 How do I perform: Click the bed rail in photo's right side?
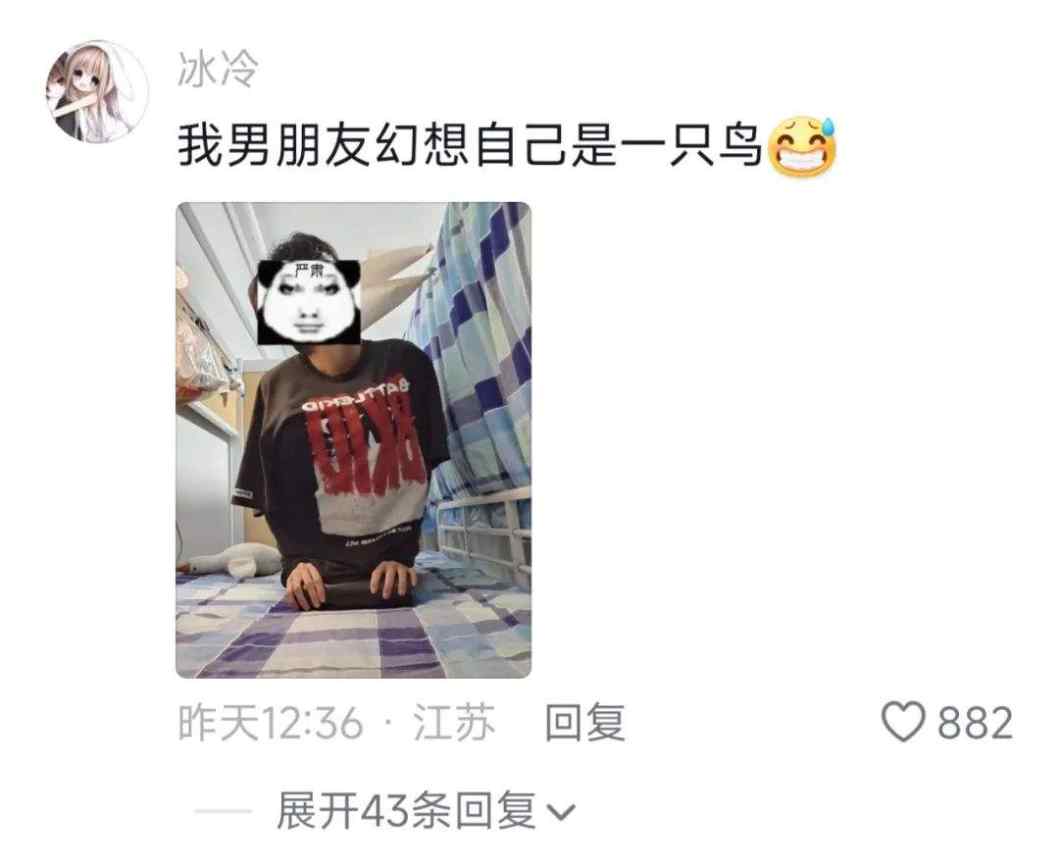tap(483, 534)
